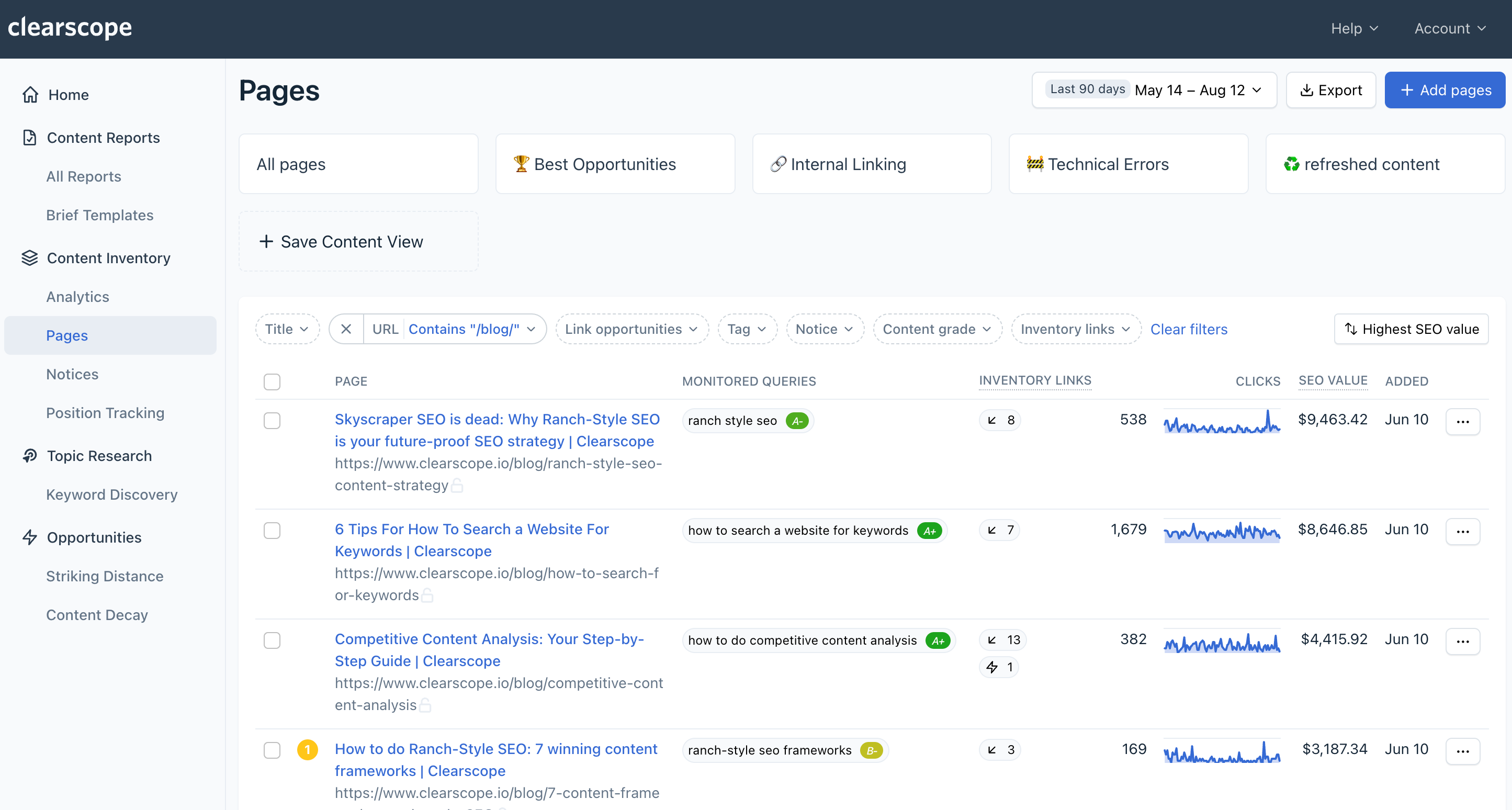Open three-dots menu for Skyscraper SEO row
The width and height of the screenshot is (1512, 810).
(x=1462, y=421)
